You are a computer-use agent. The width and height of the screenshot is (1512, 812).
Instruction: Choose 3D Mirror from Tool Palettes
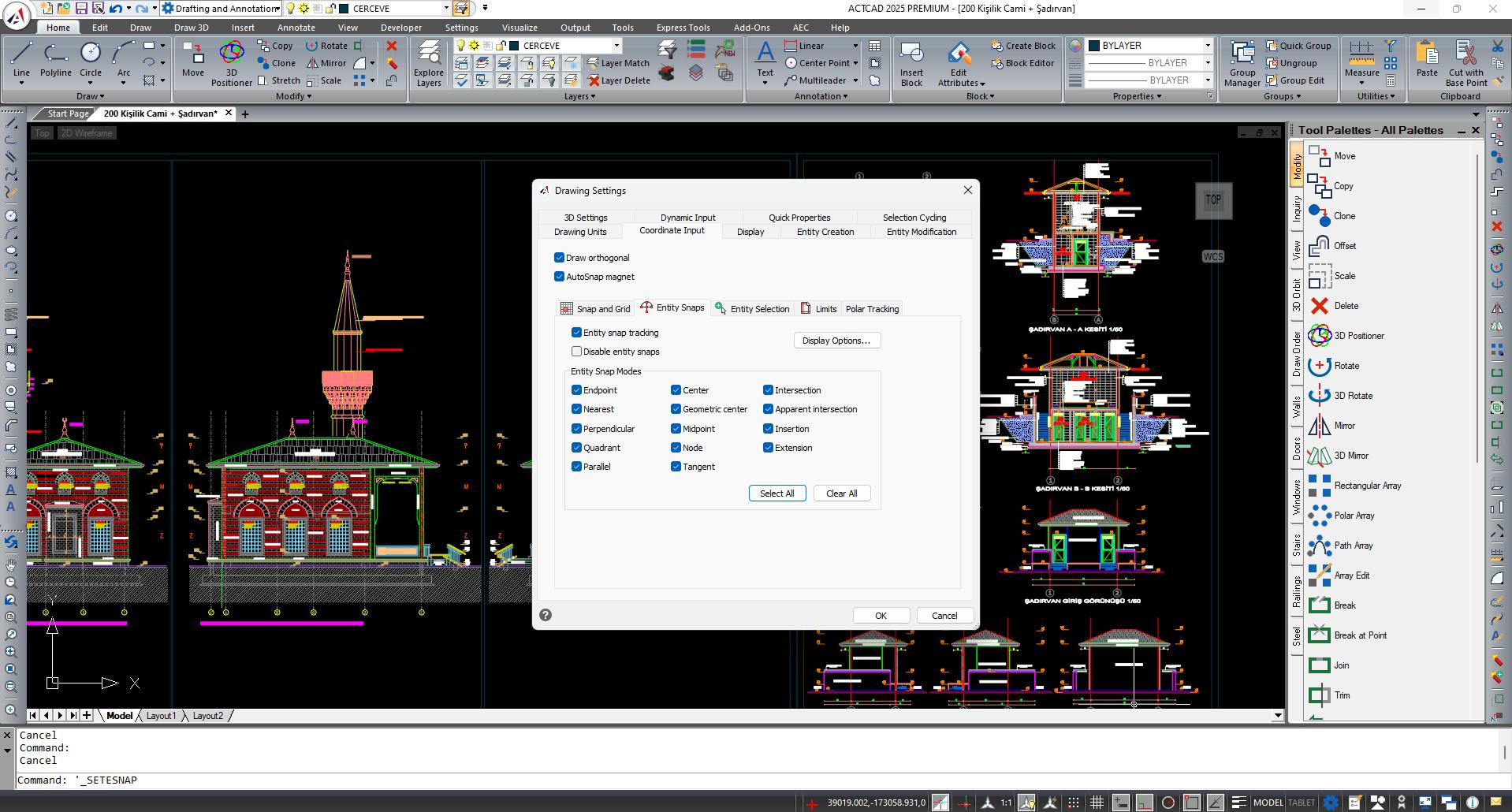(x=1339, y=456)
